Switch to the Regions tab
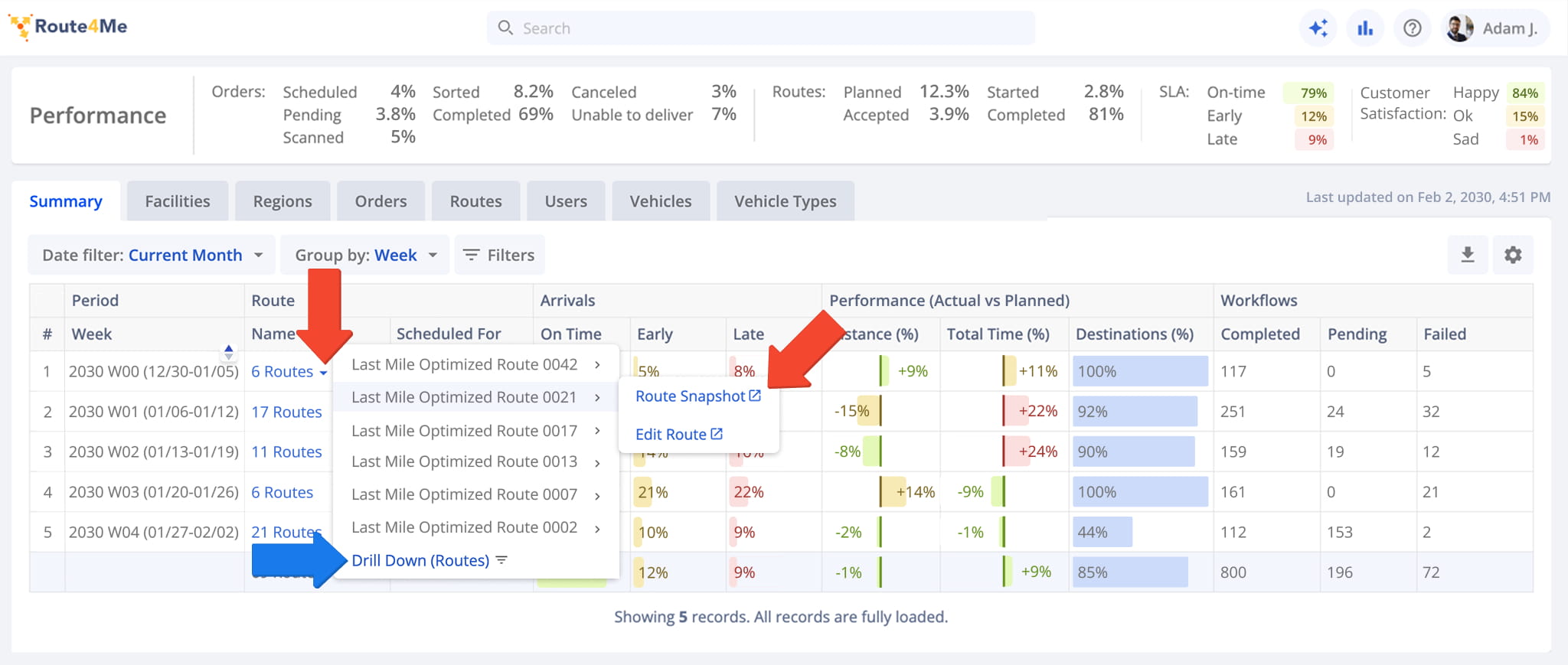Viewport: 1568px width, 665px height. [x=283, y=201]
